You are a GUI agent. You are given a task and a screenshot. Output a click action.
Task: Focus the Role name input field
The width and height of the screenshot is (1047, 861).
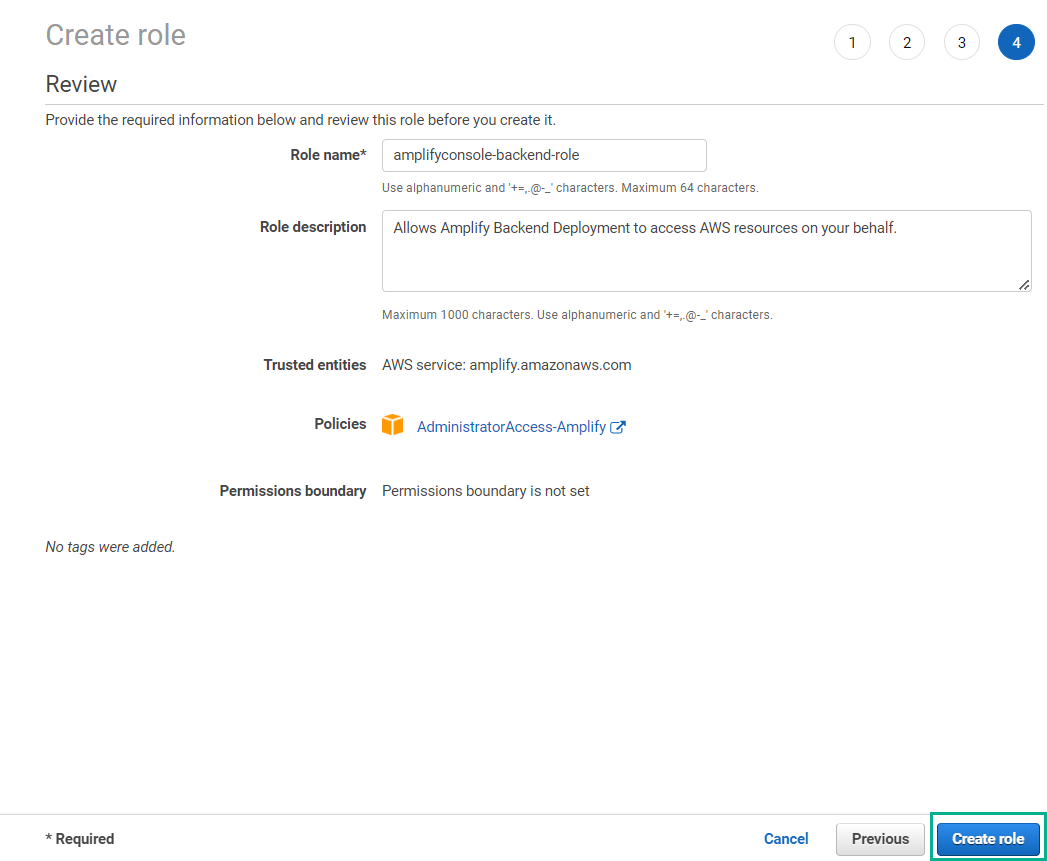(x=544, y=155)
